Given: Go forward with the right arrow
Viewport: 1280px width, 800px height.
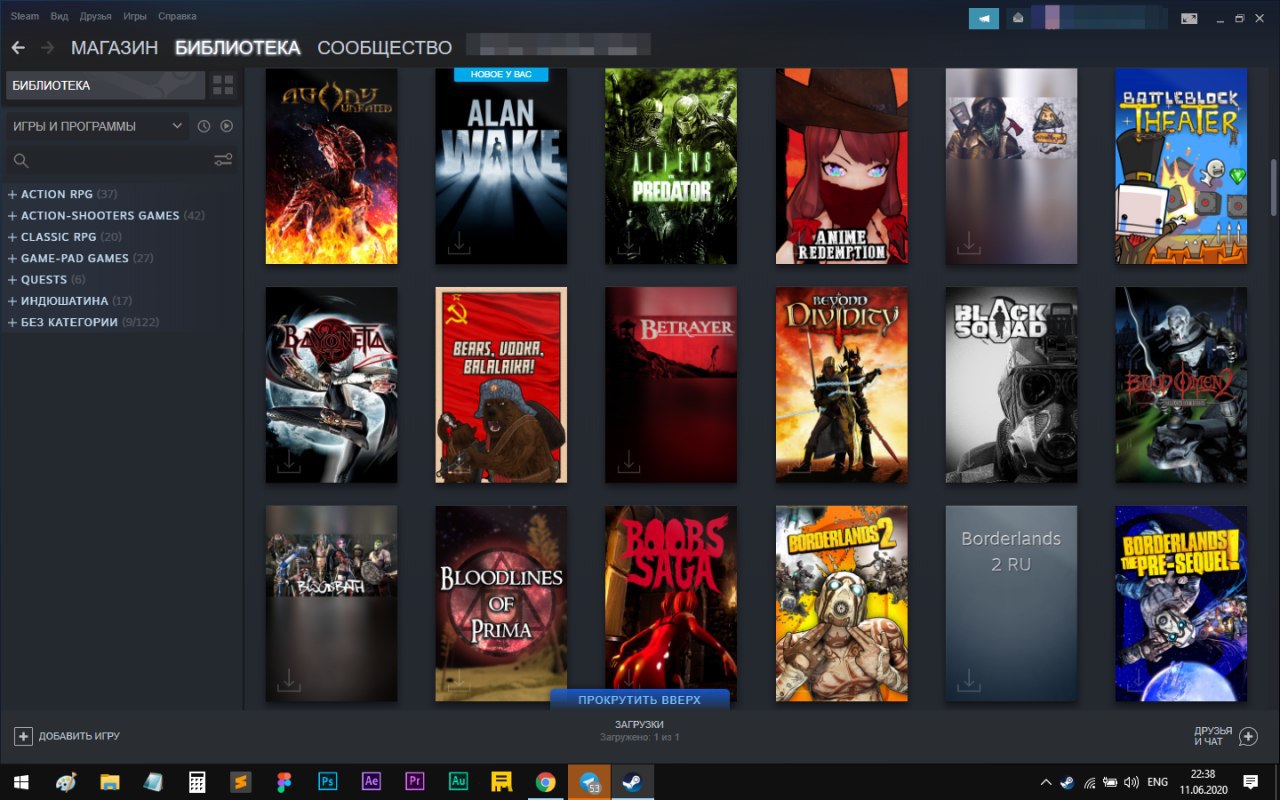Looking at the screenshot, I should (47, 47).
